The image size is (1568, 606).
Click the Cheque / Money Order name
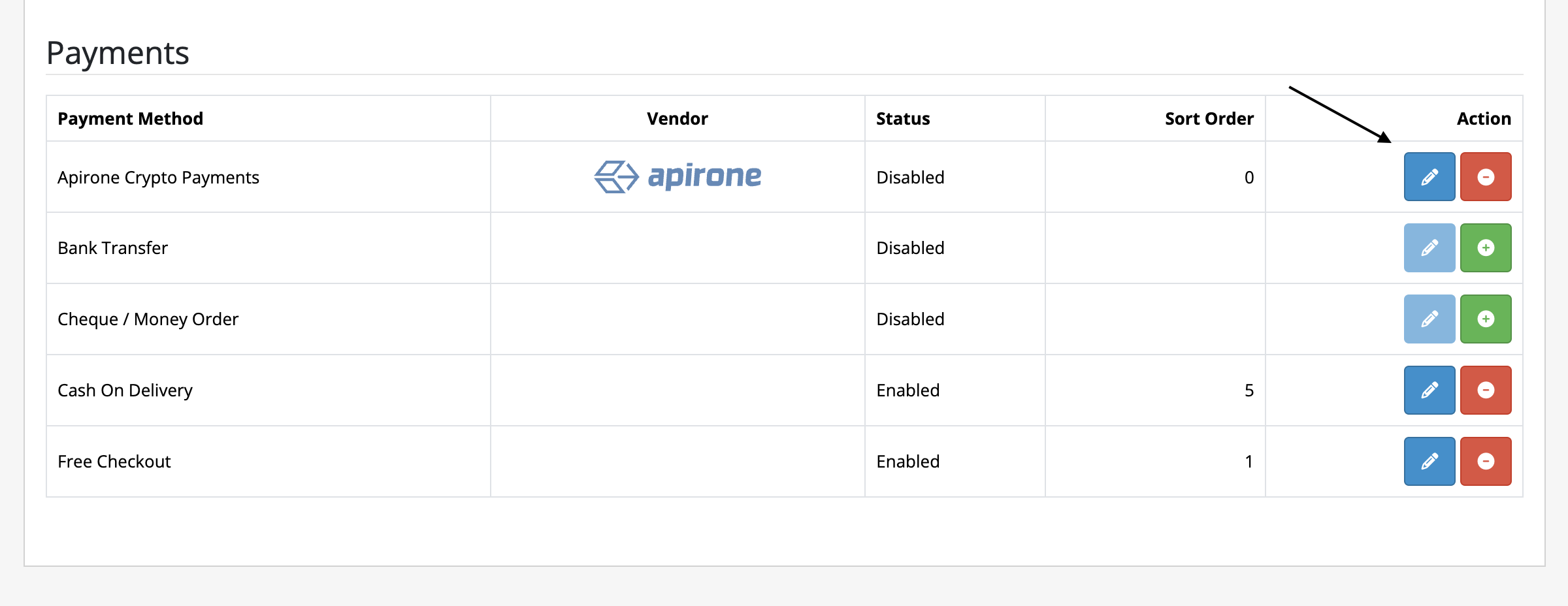click(148, 319)
